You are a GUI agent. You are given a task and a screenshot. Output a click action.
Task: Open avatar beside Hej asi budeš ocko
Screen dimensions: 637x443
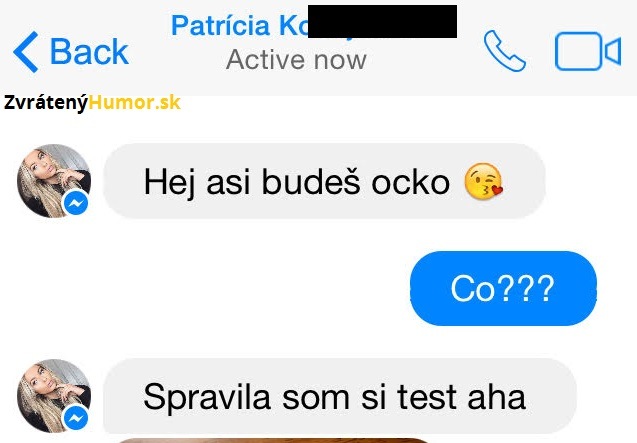[x=54, y=181]
